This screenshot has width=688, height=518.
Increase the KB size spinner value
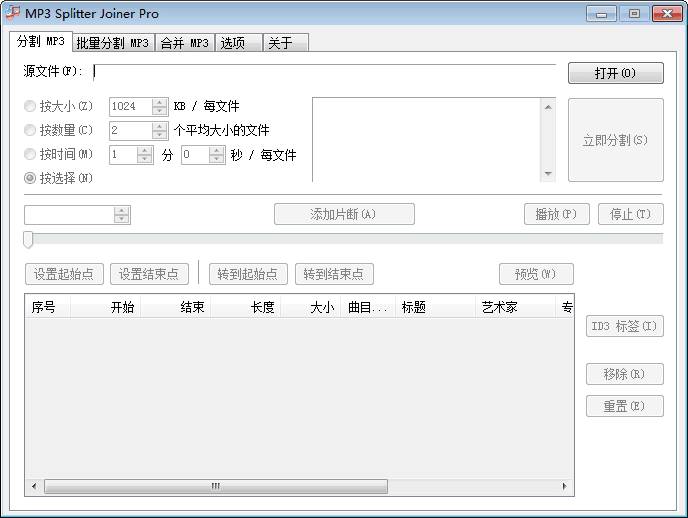159,103
